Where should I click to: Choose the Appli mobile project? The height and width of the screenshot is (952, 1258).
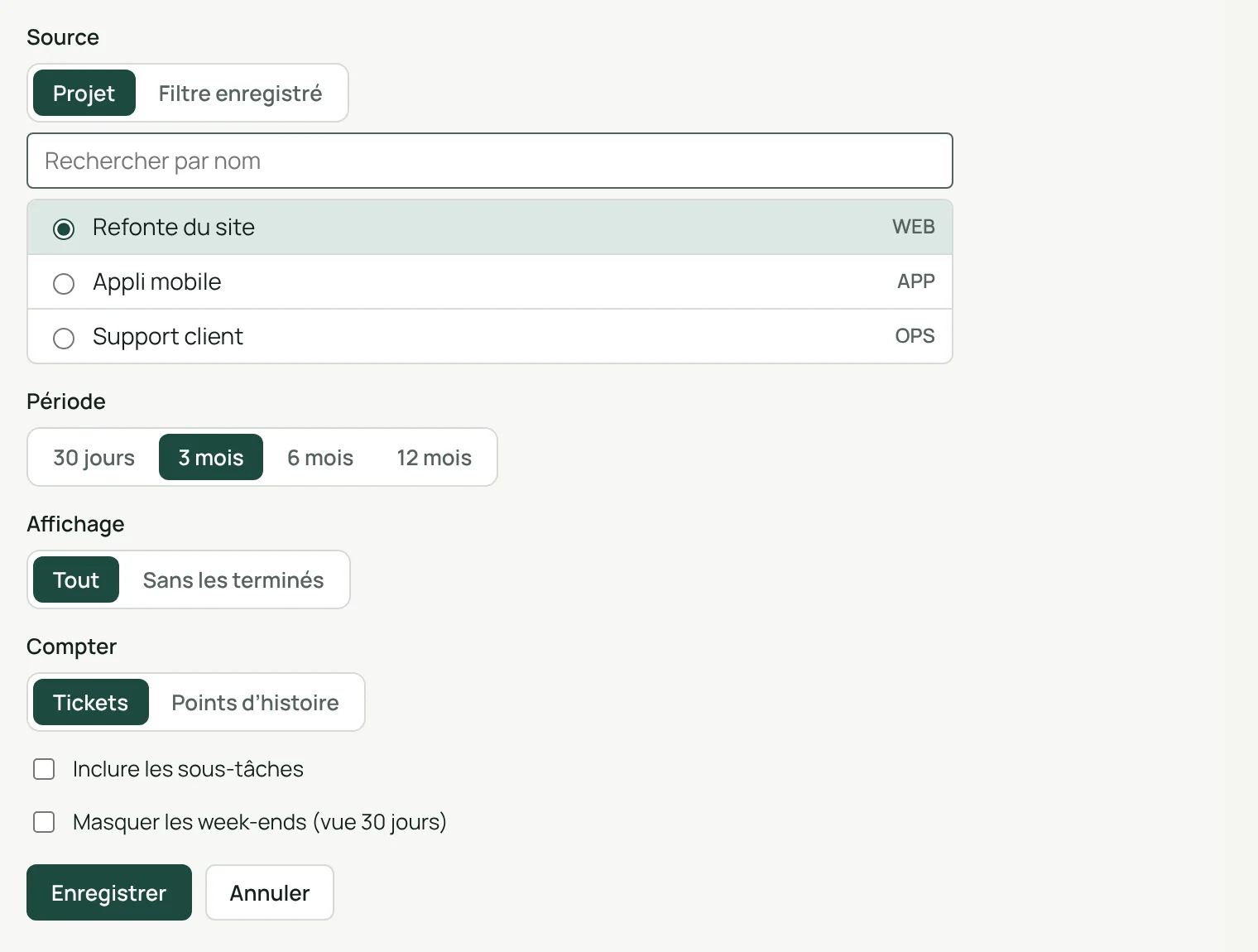(490, 281)
